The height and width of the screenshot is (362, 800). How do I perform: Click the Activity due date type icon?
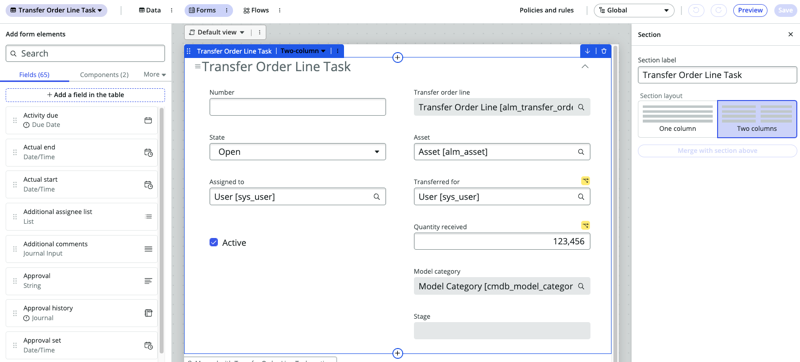148,120
